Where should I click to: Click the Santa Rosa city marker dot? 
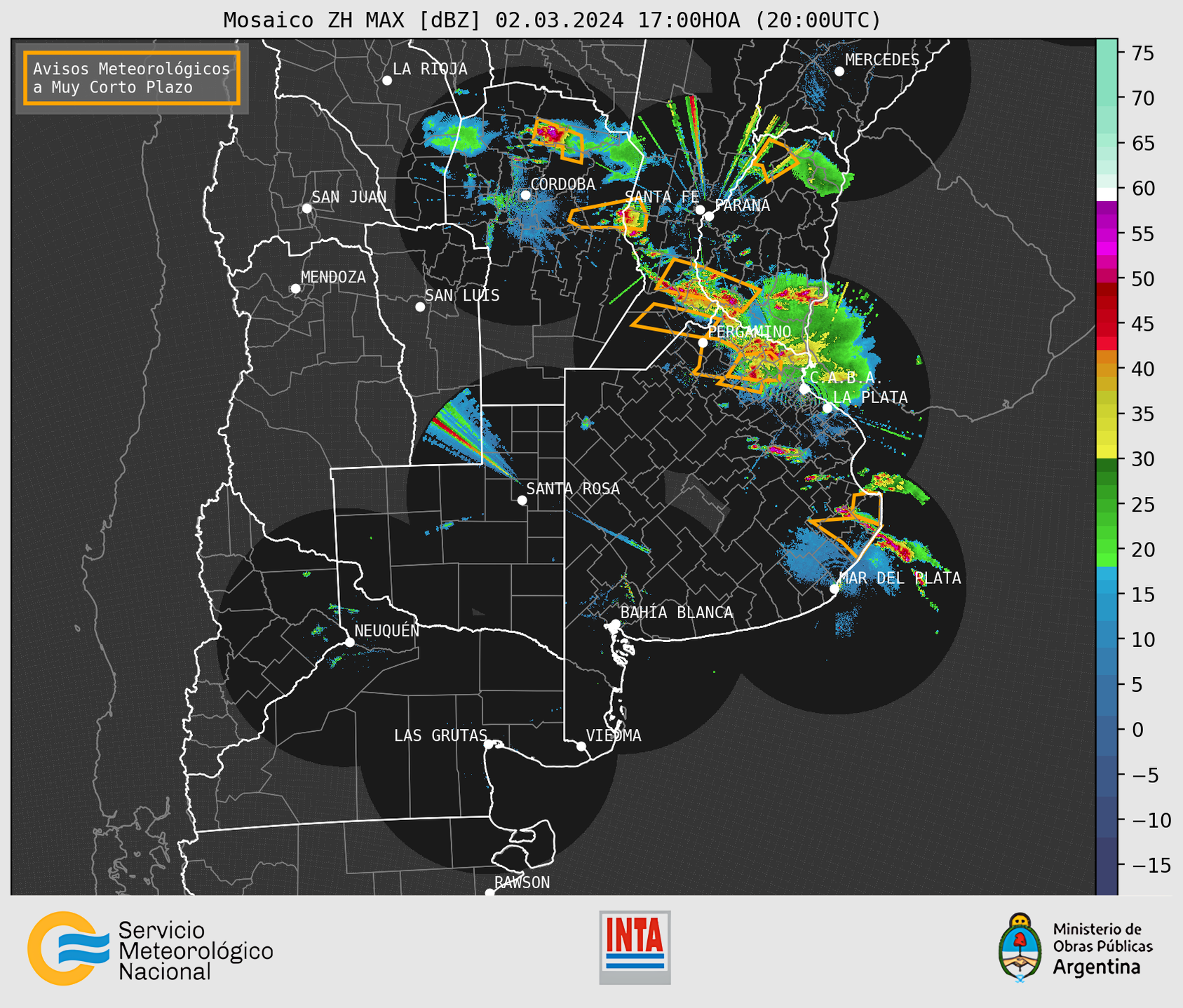click(x=522, y=500)
